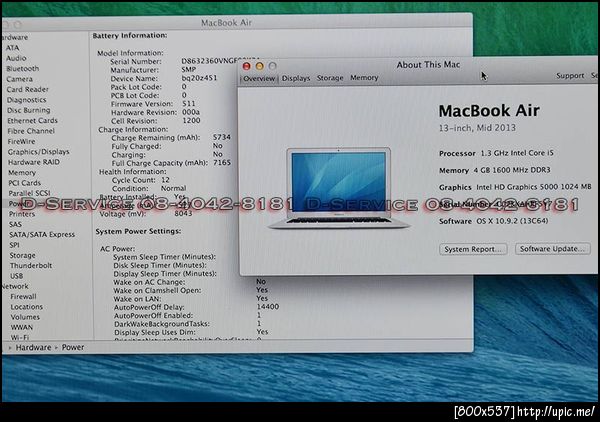
Task: Click the Cycle Count value 12
Action: [165, 180]
